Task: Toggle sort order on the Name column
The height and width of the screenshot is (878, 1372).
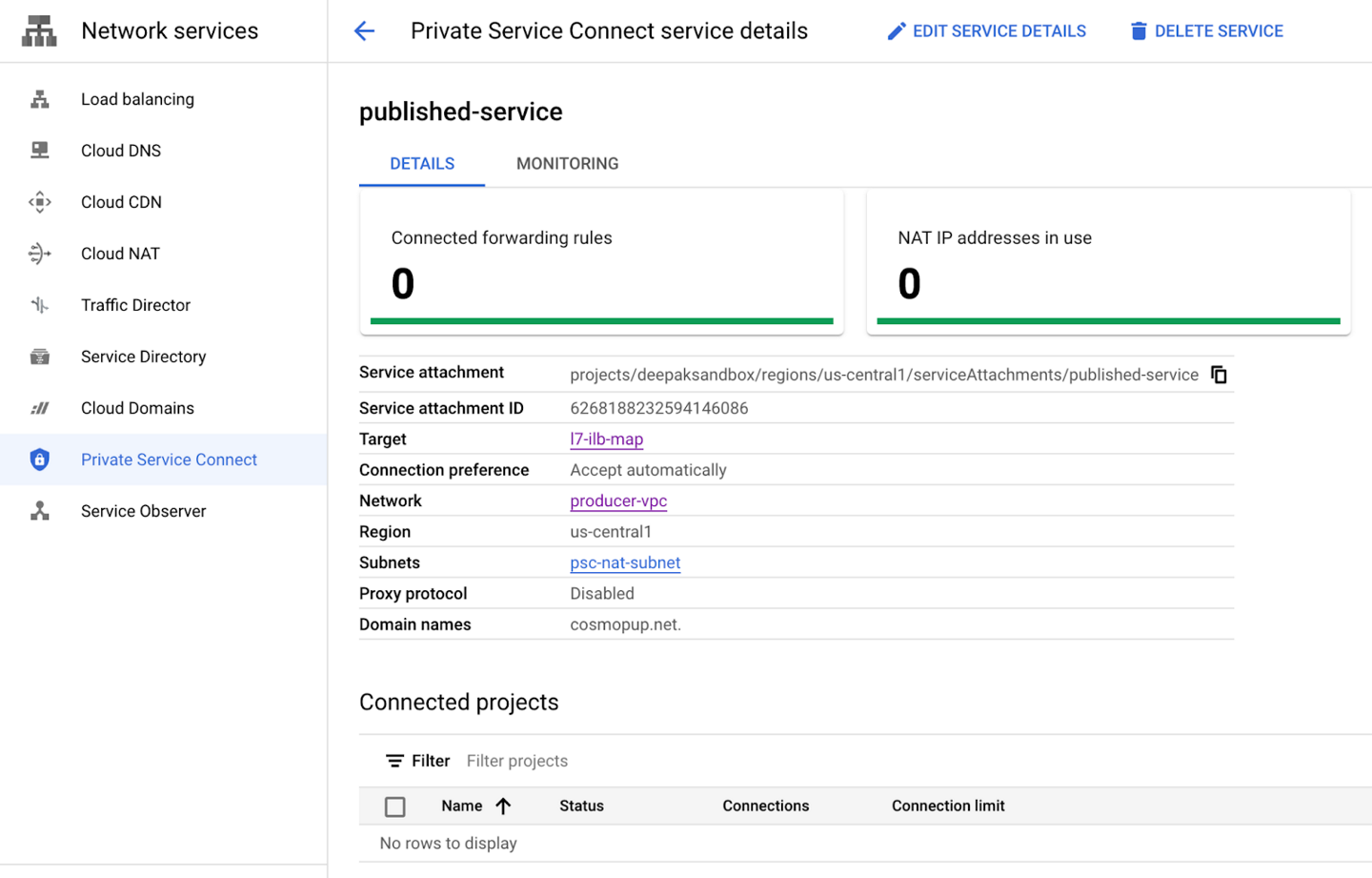Action: coord(506,806)
